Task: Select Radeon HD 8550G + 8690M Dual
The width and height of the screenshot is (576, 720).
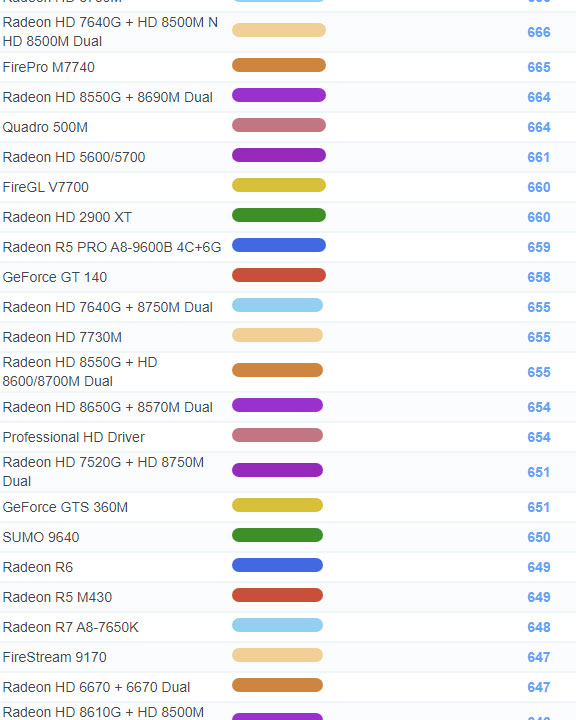Action: pyautogui.click(x=107, y=97)
